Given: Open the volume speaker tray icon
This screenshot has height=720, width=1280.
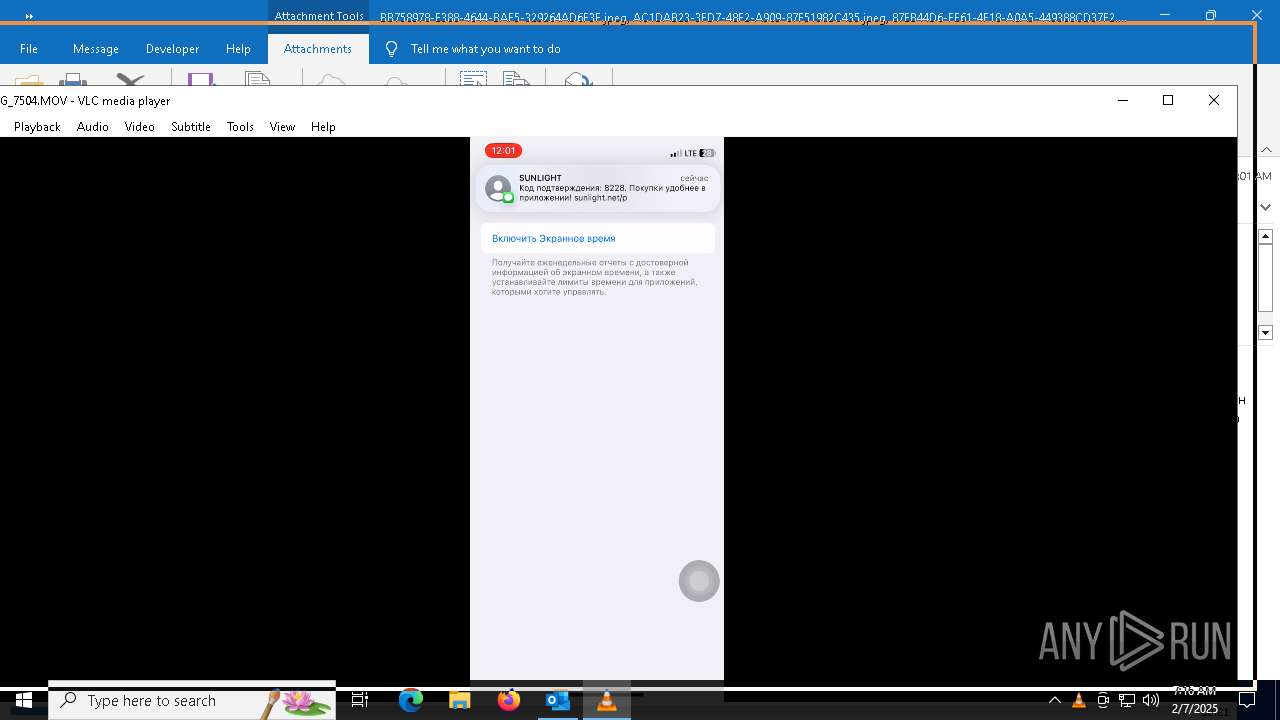Looking at the screenshot, I should (x=1151, y=701).
